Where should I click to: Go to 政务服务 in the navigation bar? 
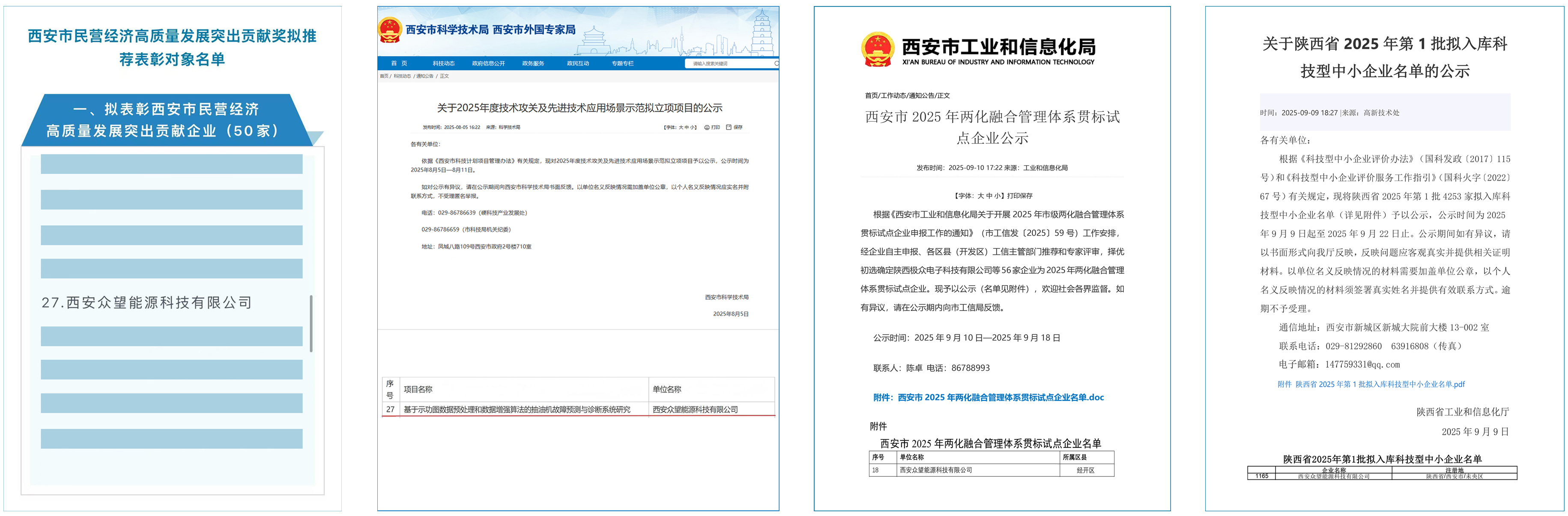(x=533, y=63)
